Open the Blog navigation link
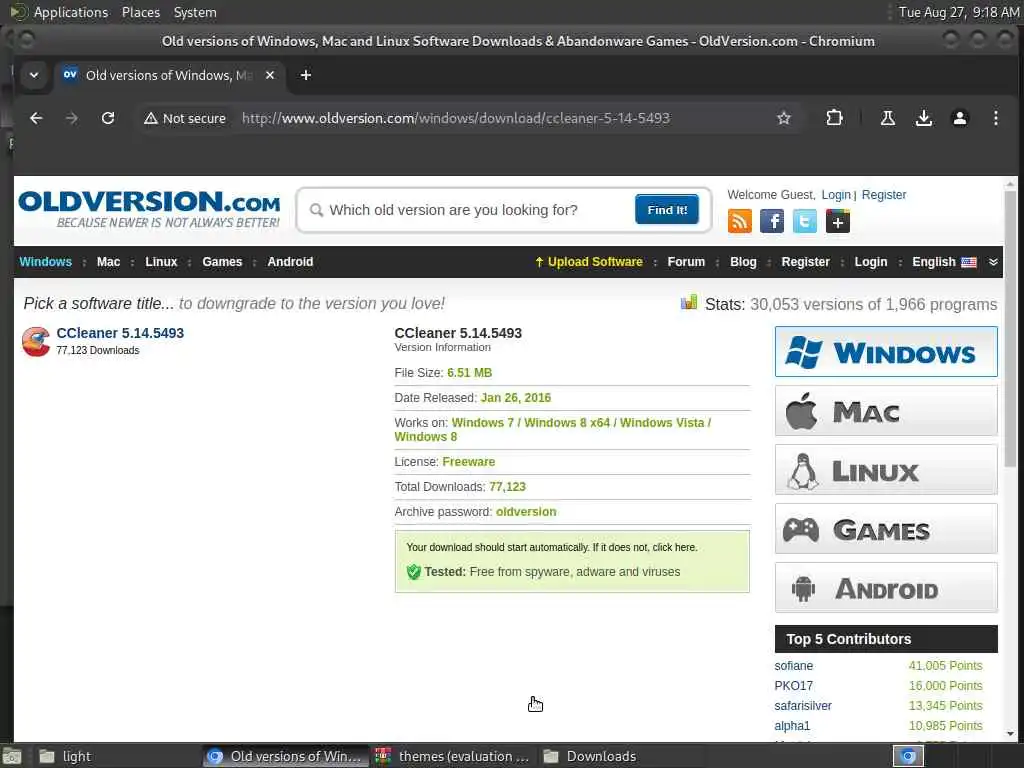This screenshot has height=768, width=1024. 743,262
